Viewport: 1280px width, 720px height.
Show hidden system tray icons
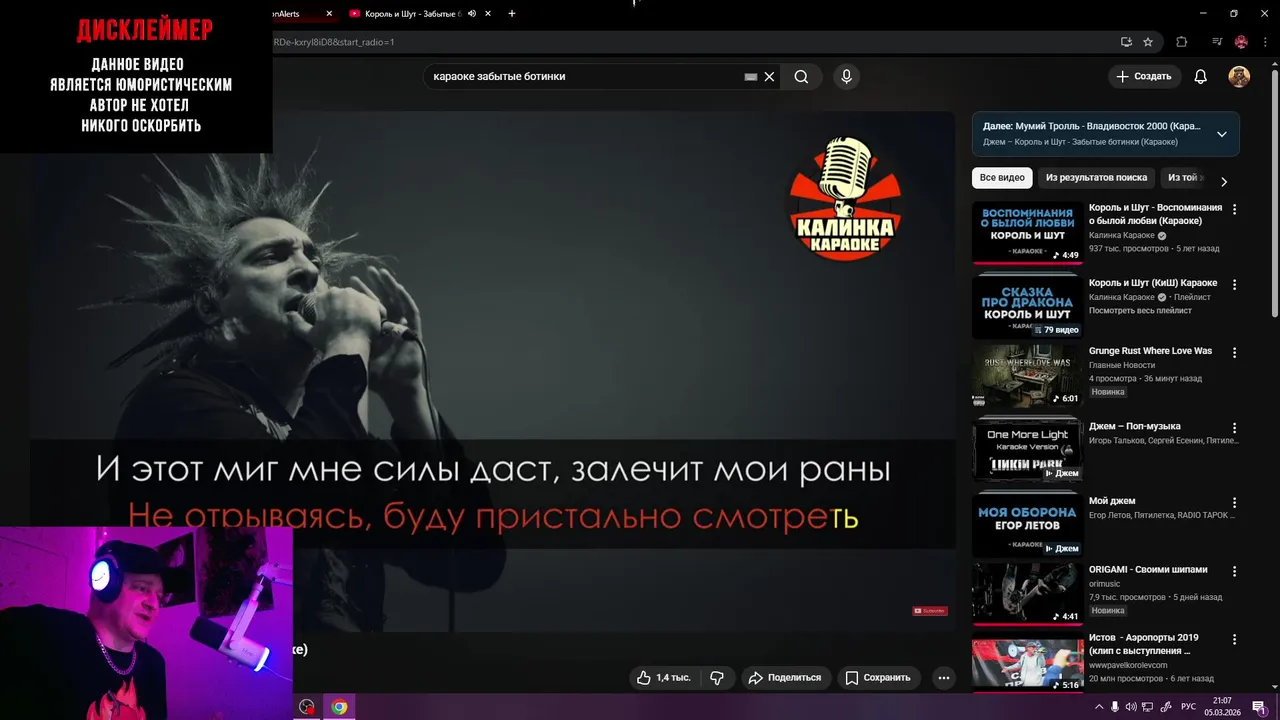pyautogui.click(x=1099, y=707)
